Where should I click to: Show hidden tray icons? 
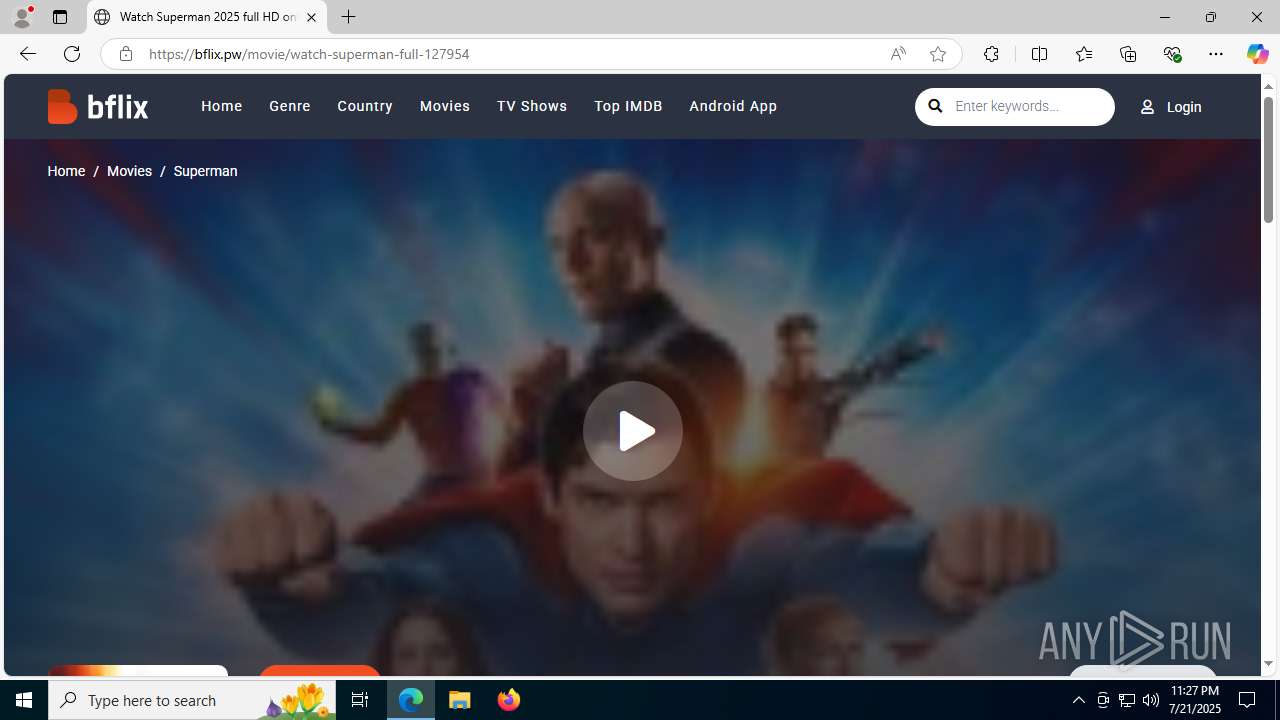click(1078, 700)
